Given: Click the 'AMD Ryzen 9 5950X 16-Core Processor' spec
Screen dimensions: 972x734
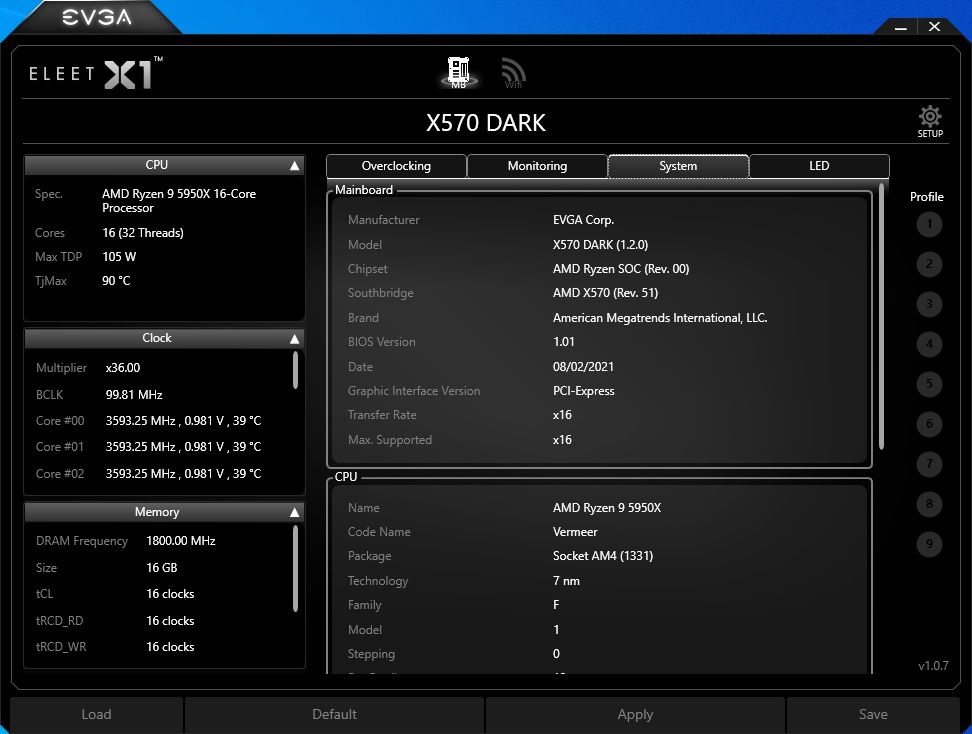Looking at the screenshot, I should [x=179, y=201].
